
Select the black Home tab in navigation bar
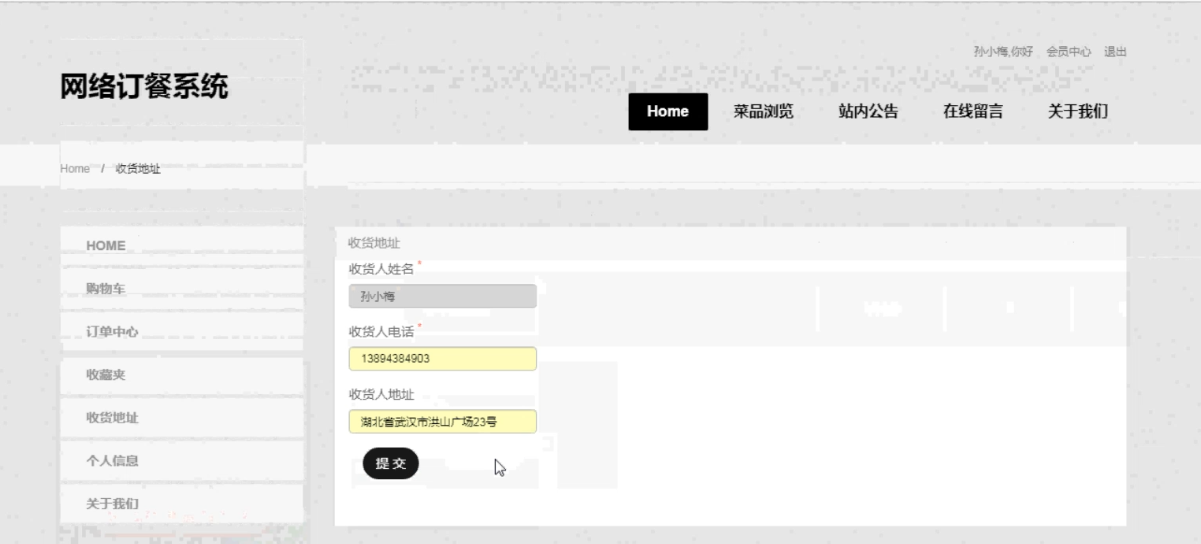667,112
